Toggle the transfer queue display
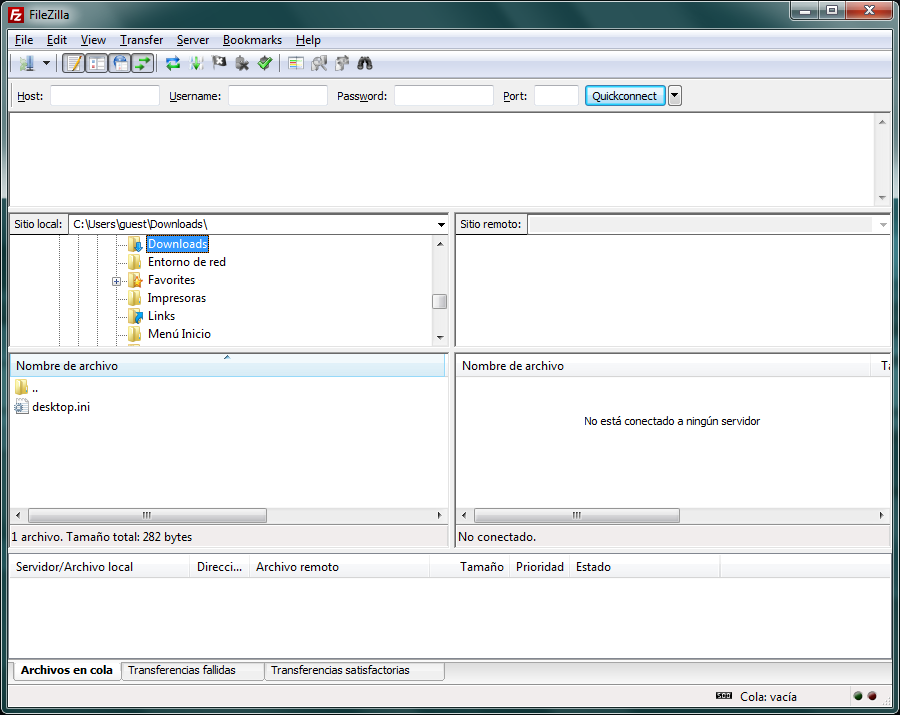Screen dimensions: 900x715 pos(142,64)
